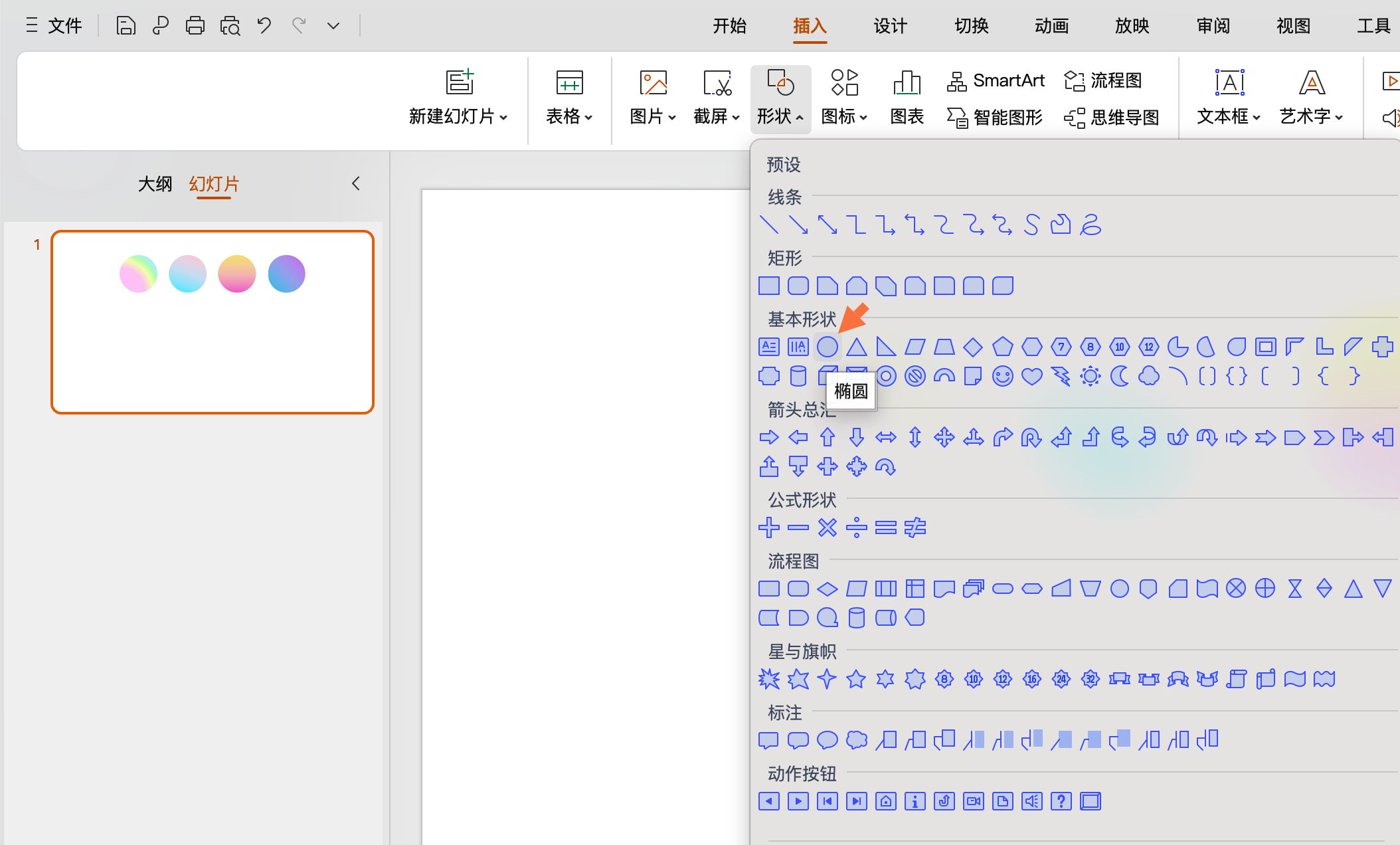1400x845 pixels.
Task: Open the Text Box dropdown arrow
Action: (x=1256, y=117)
